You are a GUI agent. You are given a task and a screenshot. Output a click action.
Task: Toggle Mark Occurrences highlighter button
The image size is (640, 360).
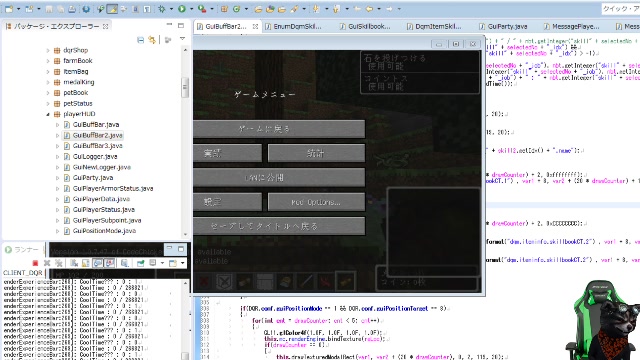point(112,9)
